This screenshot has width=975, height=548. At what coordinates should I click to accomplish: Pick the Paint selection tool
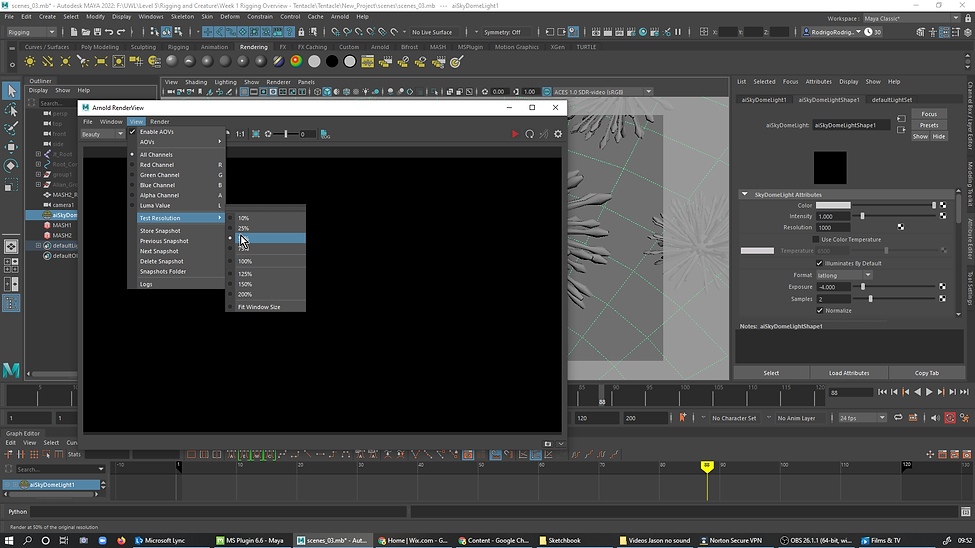11,128
